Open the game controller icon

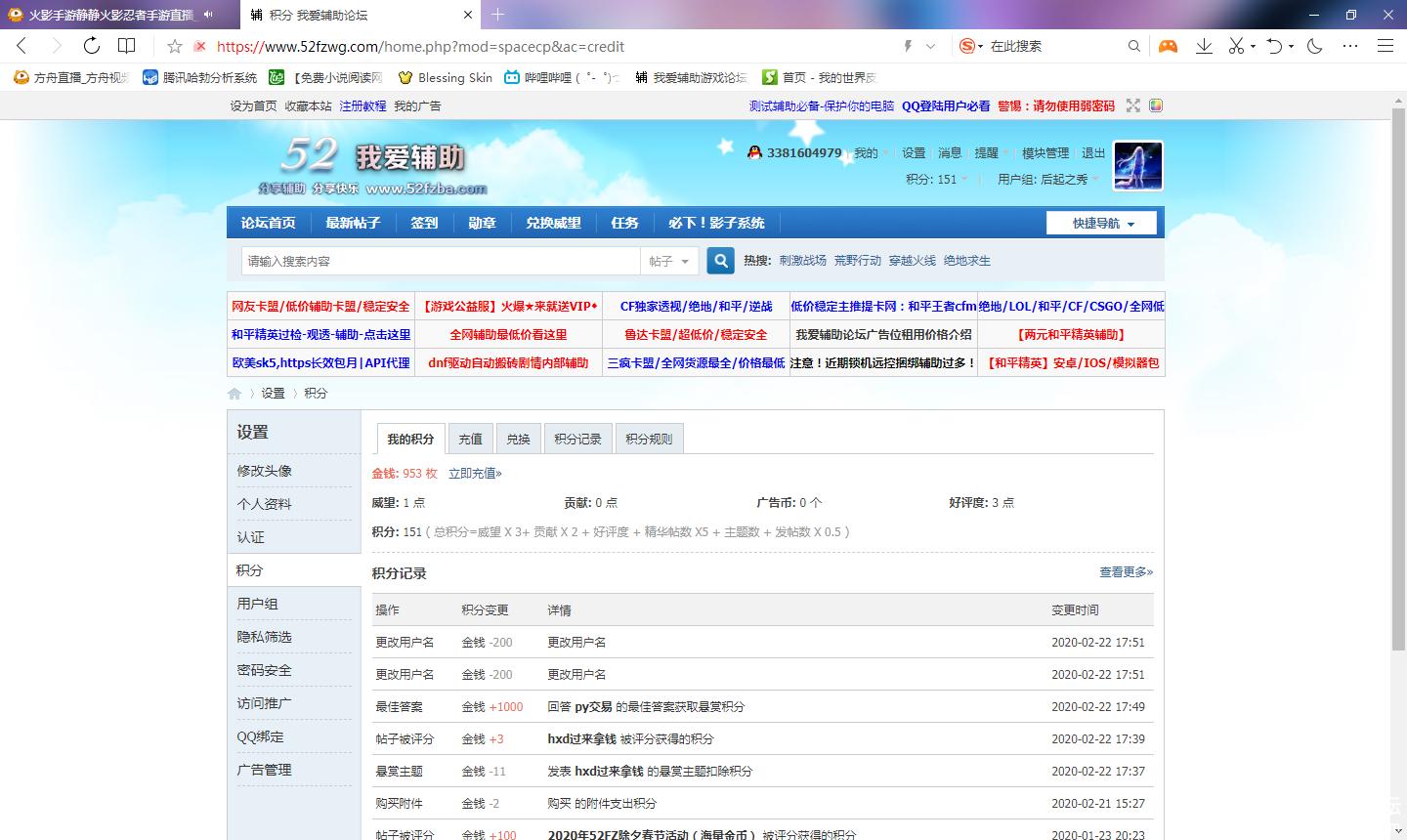coord(1168,46)
